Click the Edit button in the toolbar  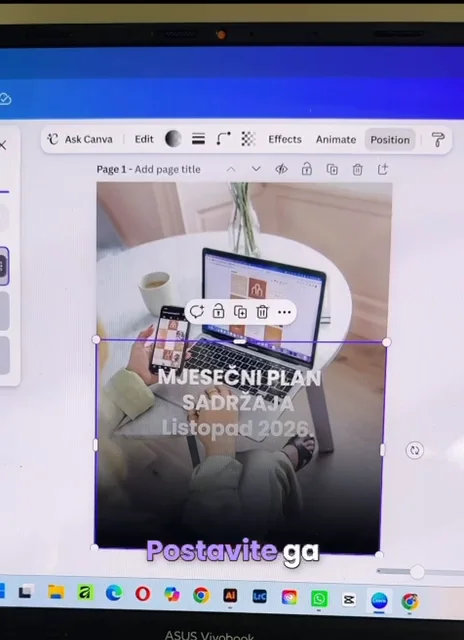click(x=144, y=139)
